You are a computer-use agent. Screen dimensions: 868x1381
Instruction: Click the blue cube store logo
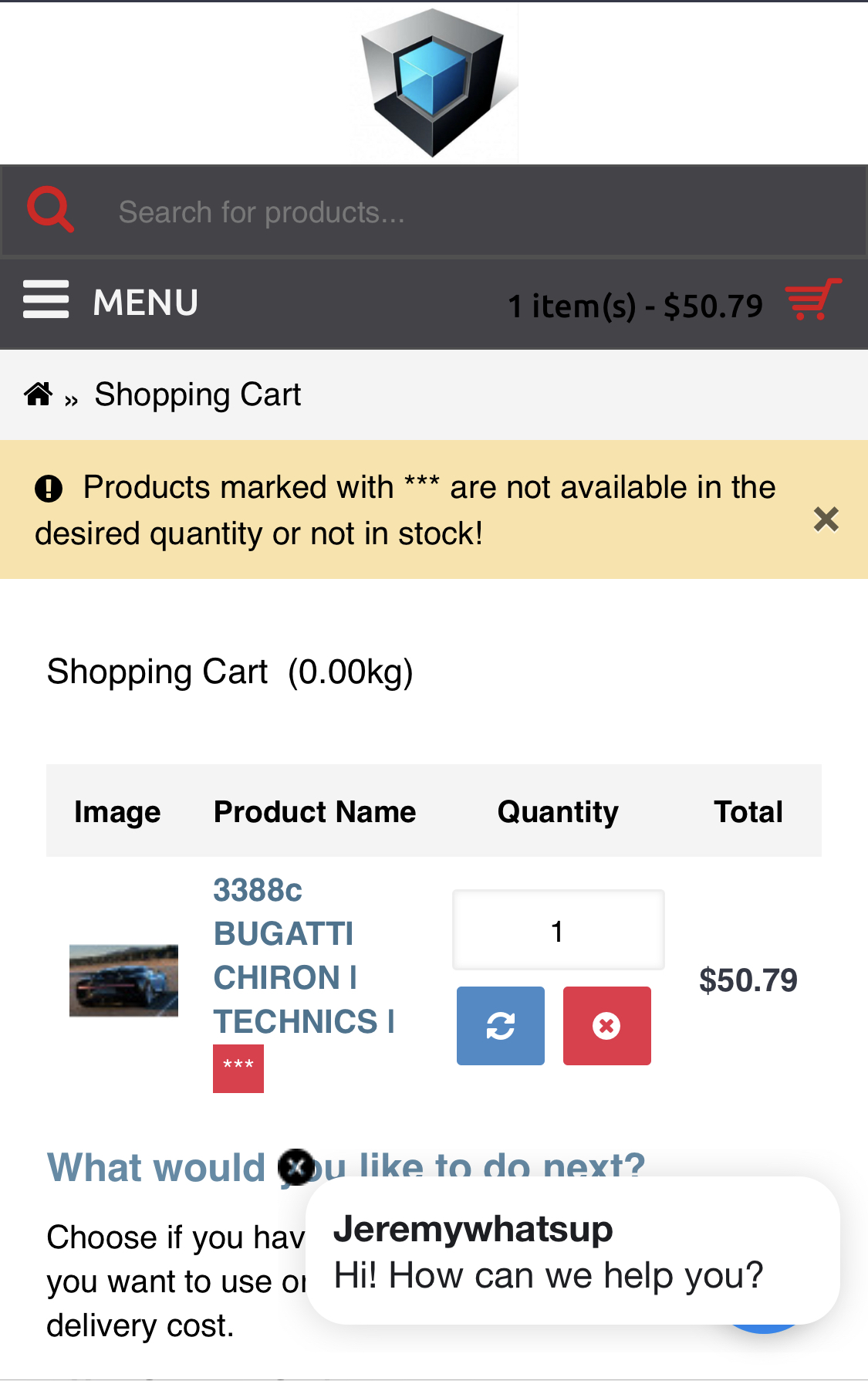(434, 82)
